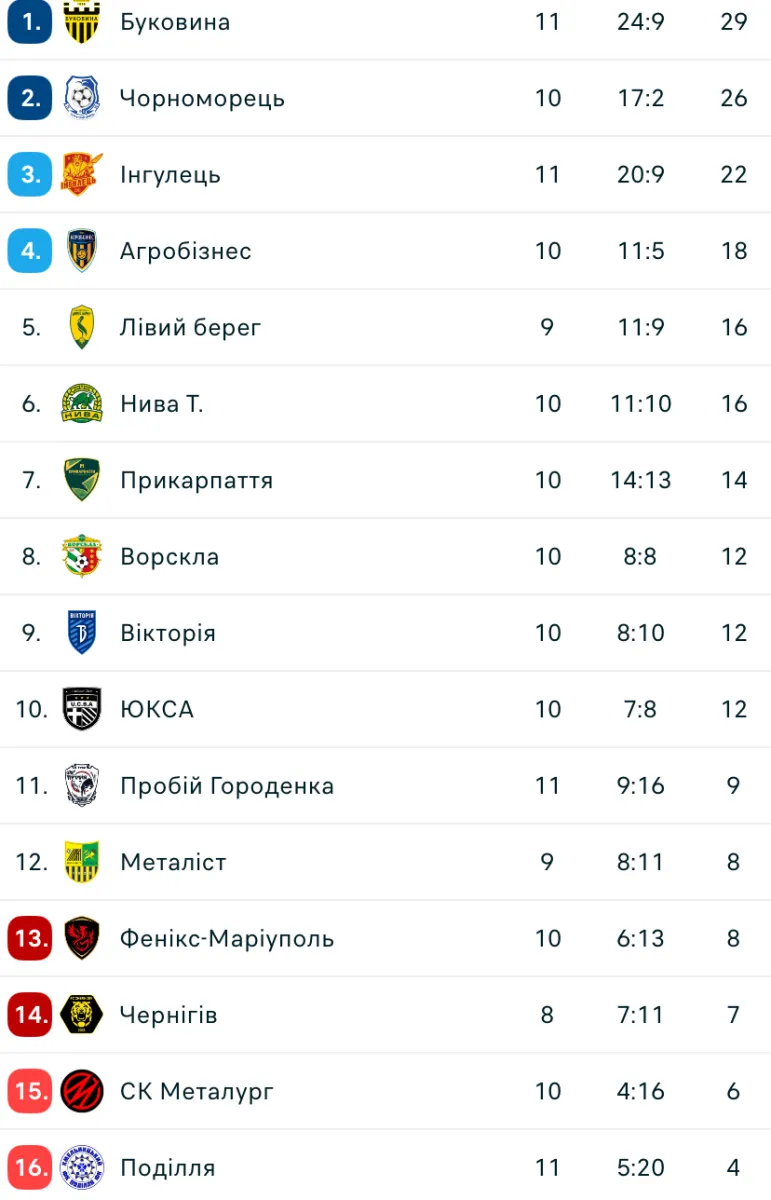Click the Чернігів team name
Viewport: 771px width, 1200px height.
(x=168, y=1015)
